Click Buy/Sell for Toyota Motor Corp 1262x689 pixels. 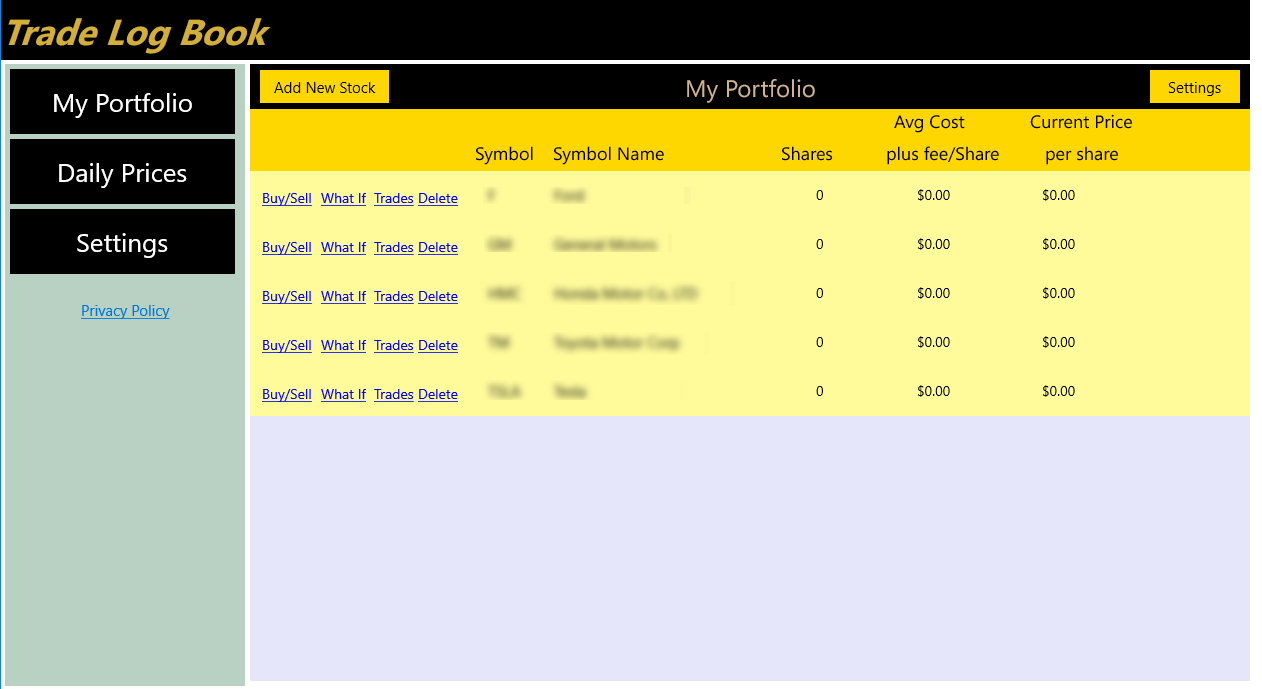(287, 345)
